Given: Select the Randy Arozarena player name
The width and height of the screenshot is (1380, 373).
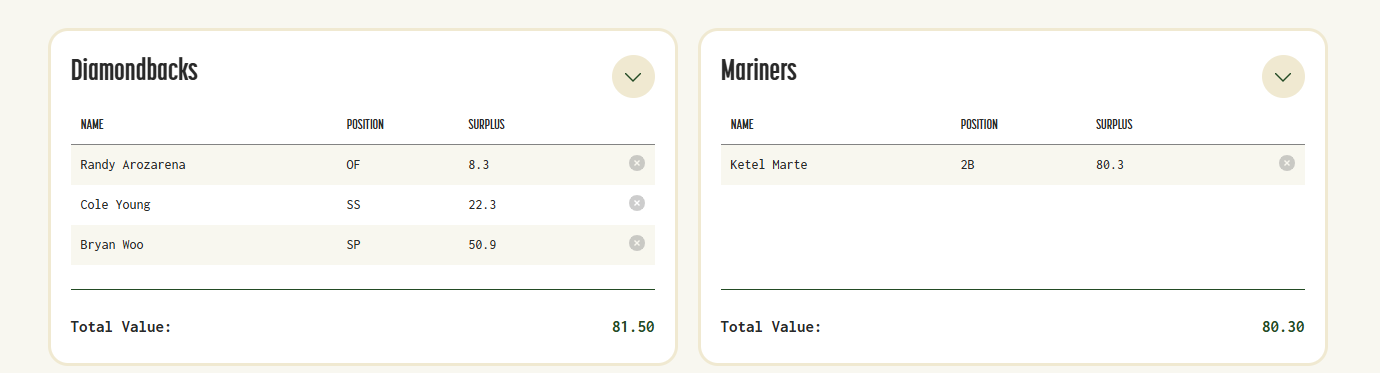Looking at the screenshot, I should point(133,165).
